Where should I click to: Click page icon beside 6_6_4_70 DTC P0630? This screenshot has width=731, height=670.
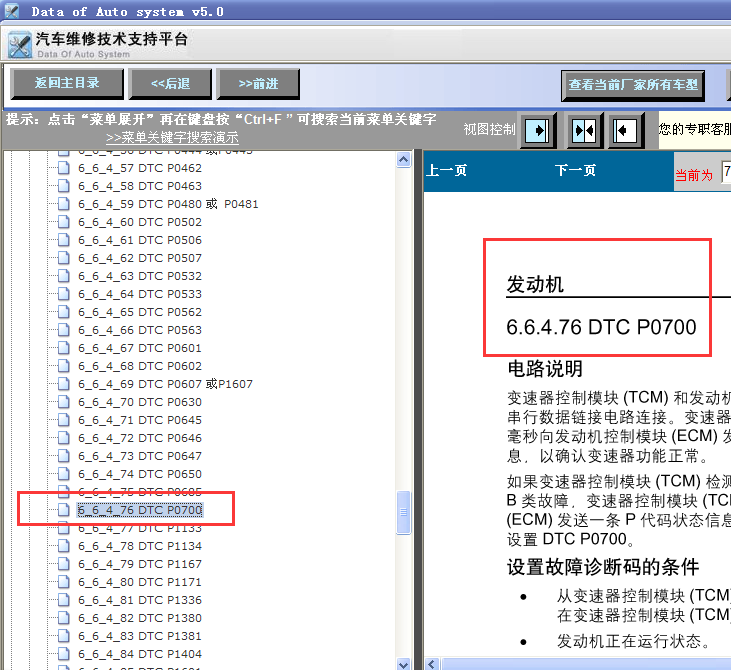(x=64, y=401)
